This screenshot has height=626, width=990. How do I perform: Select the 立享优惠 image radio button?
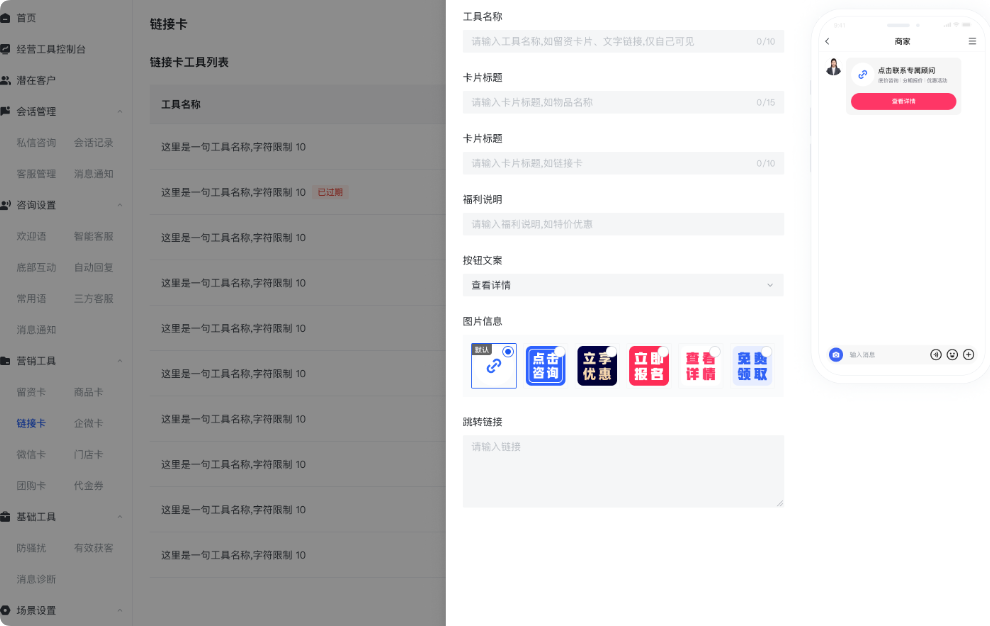point(611,351)
